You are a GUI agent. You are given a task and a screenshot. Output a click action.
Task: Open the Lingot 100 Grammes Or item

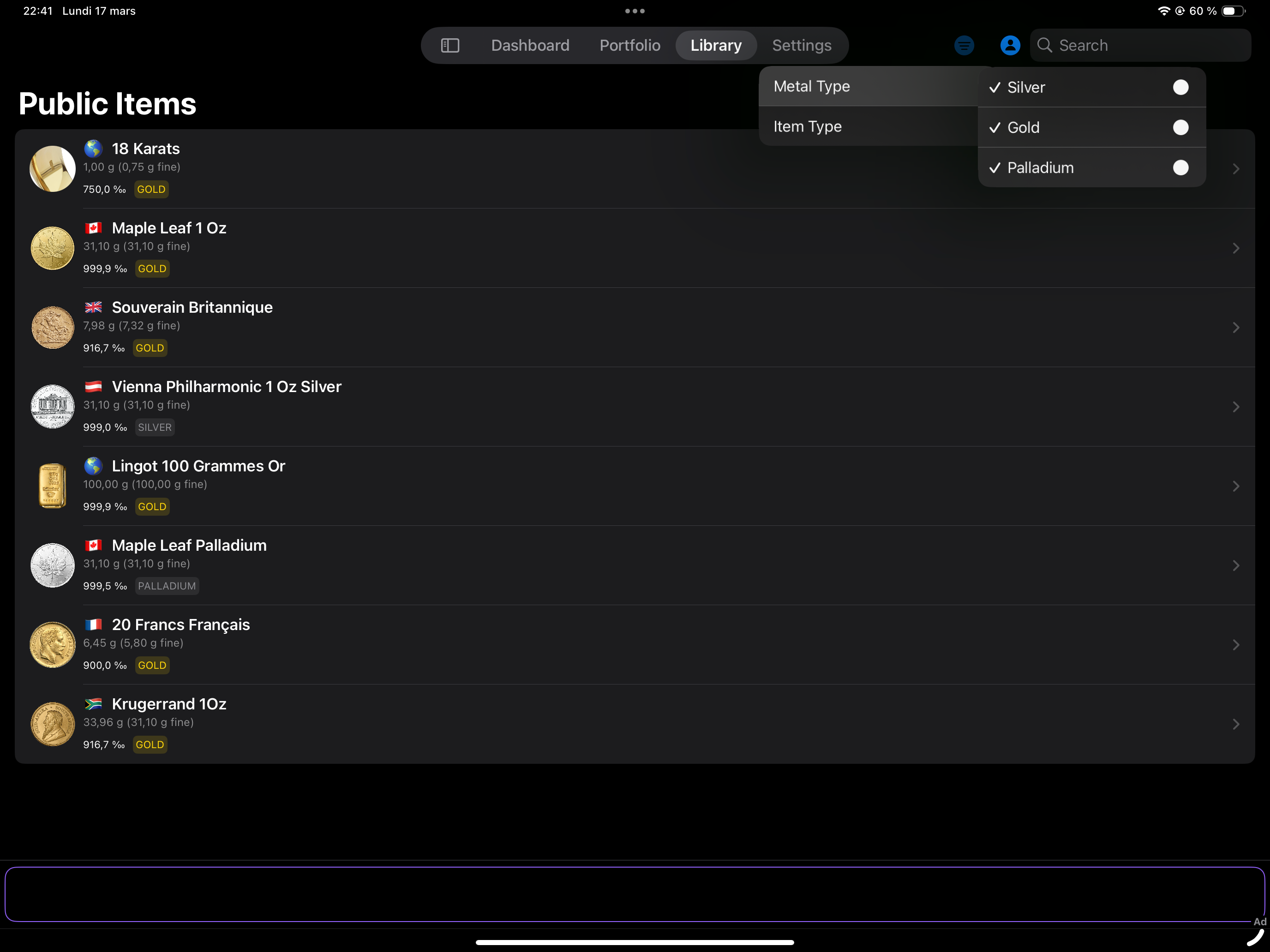[635, 486]
